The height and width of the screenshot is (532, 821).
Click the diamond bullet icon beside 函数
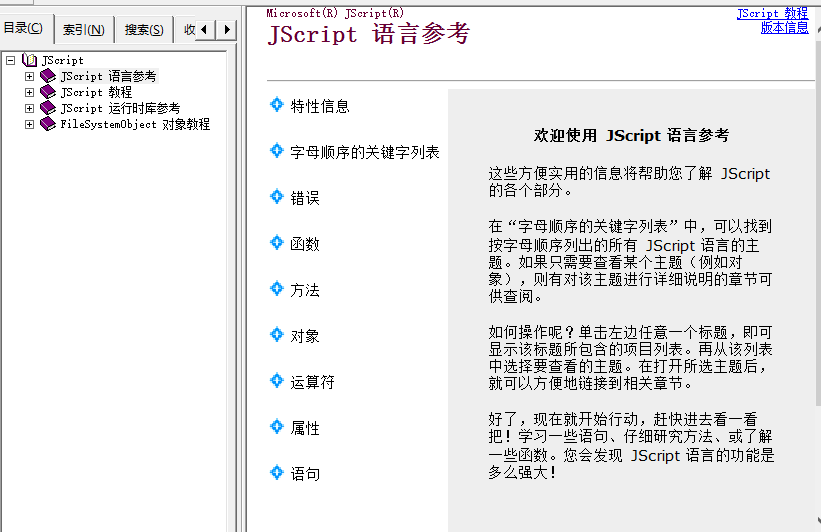point(277,243)
